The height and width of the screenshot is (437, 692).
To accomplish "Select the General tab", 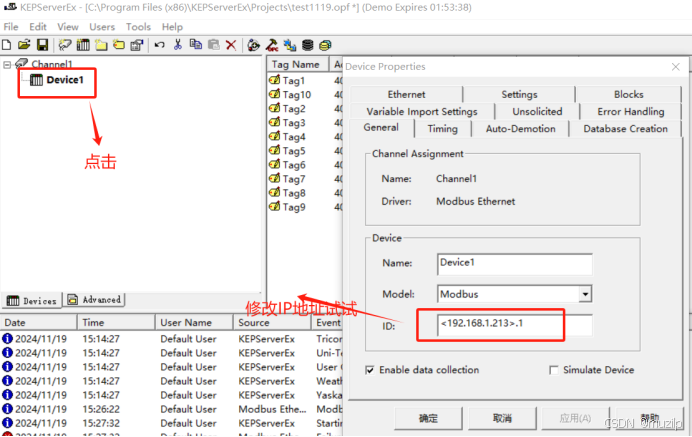I will click(x=381, y=128).
